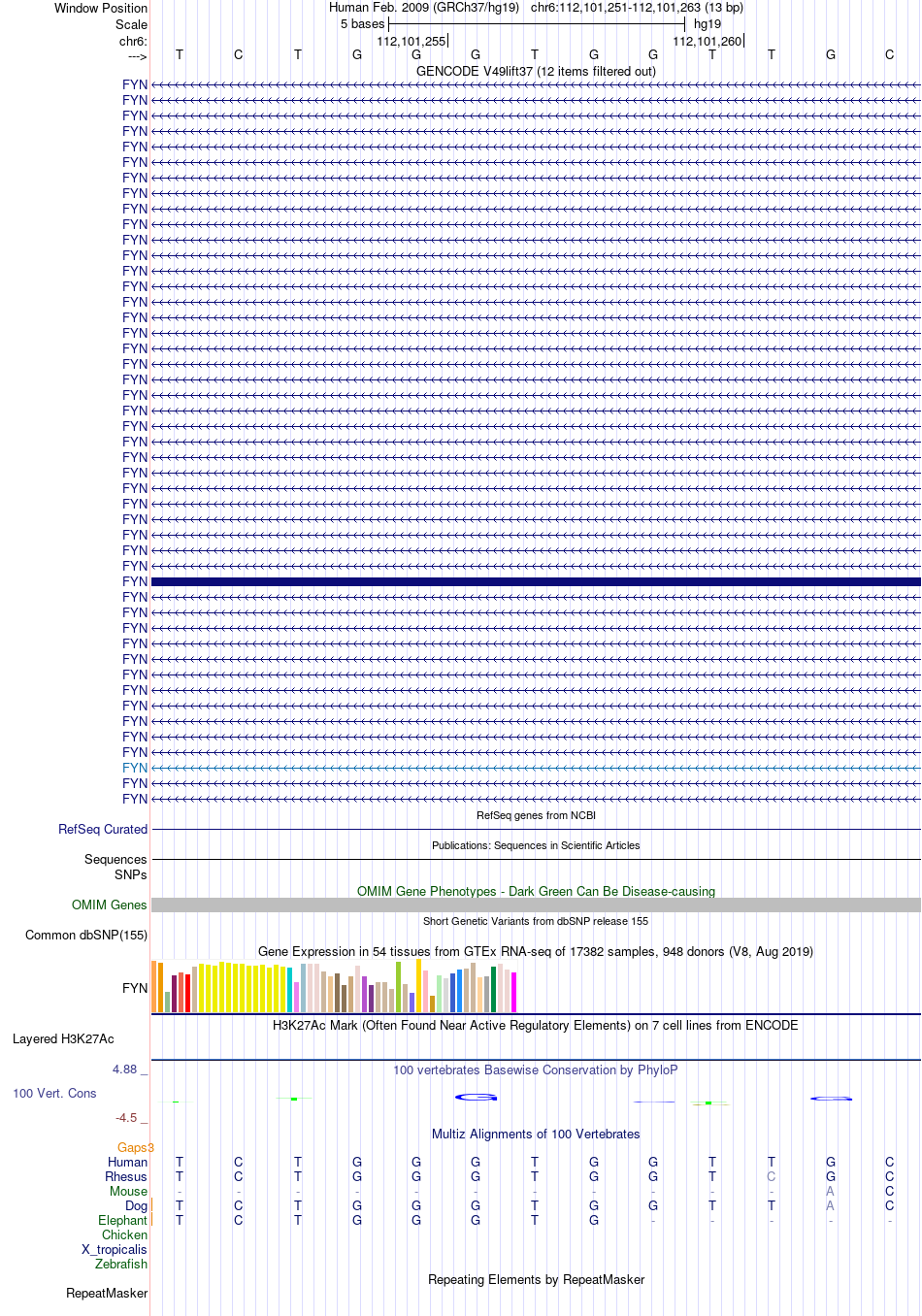Click the 4.88 PhyloP upper scale value
Image resolution: width=922 pixels, height=1316 pixels.
125,1069
